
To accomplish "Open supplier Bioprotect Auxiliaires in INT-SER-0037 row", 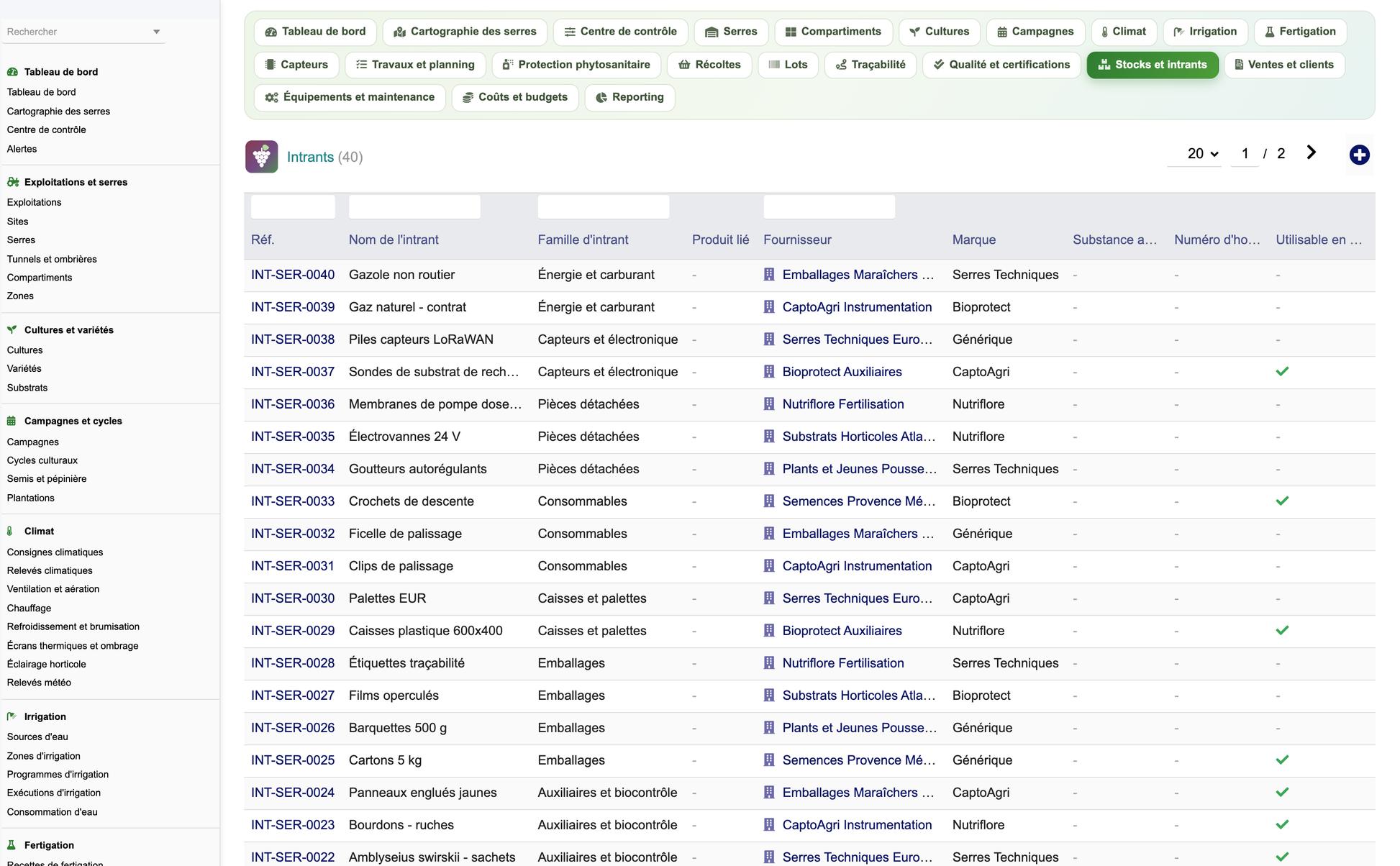I will coord(842,372).
